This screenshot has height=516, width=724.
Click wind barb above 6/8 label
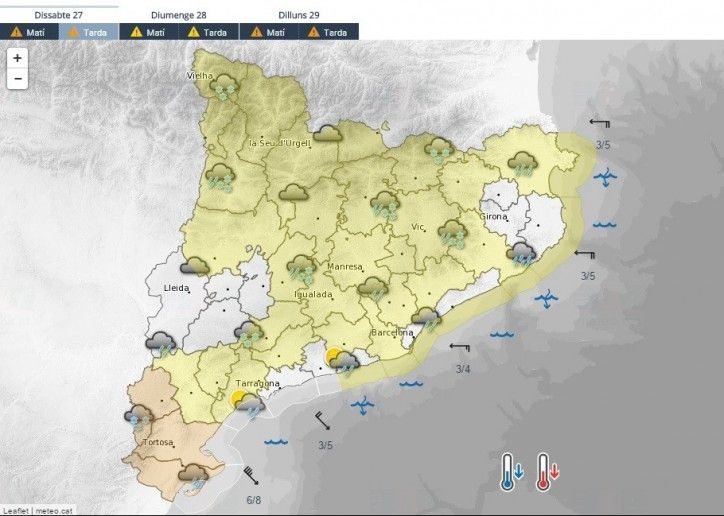tap(251, 476)
